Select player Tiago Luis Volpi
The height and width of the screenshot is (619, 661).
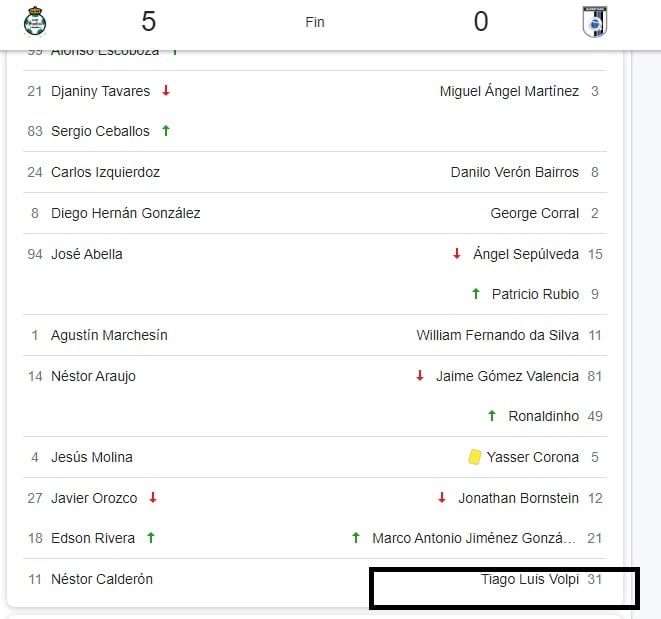pos(530,579)
